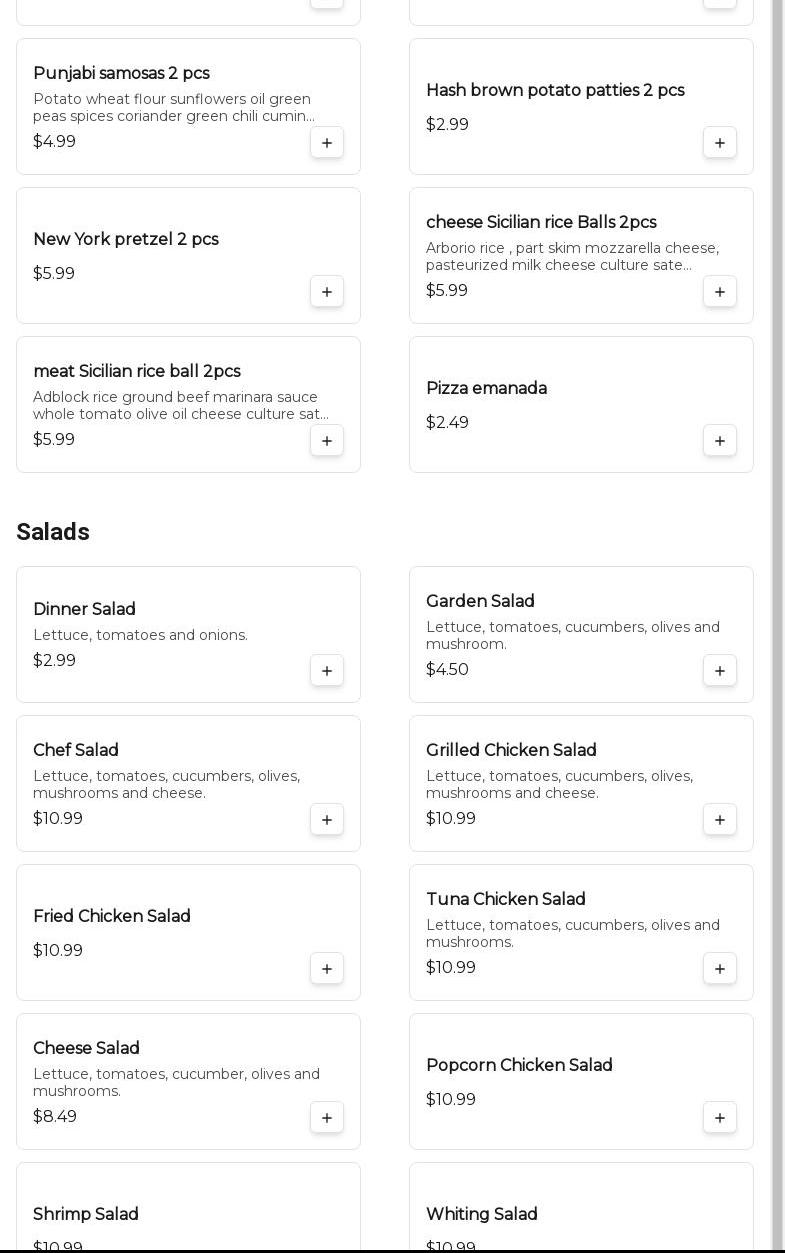This screenshot has width=785, height=1253.
Task: View Punjabi samosas item description
Action: click(173, 107)
